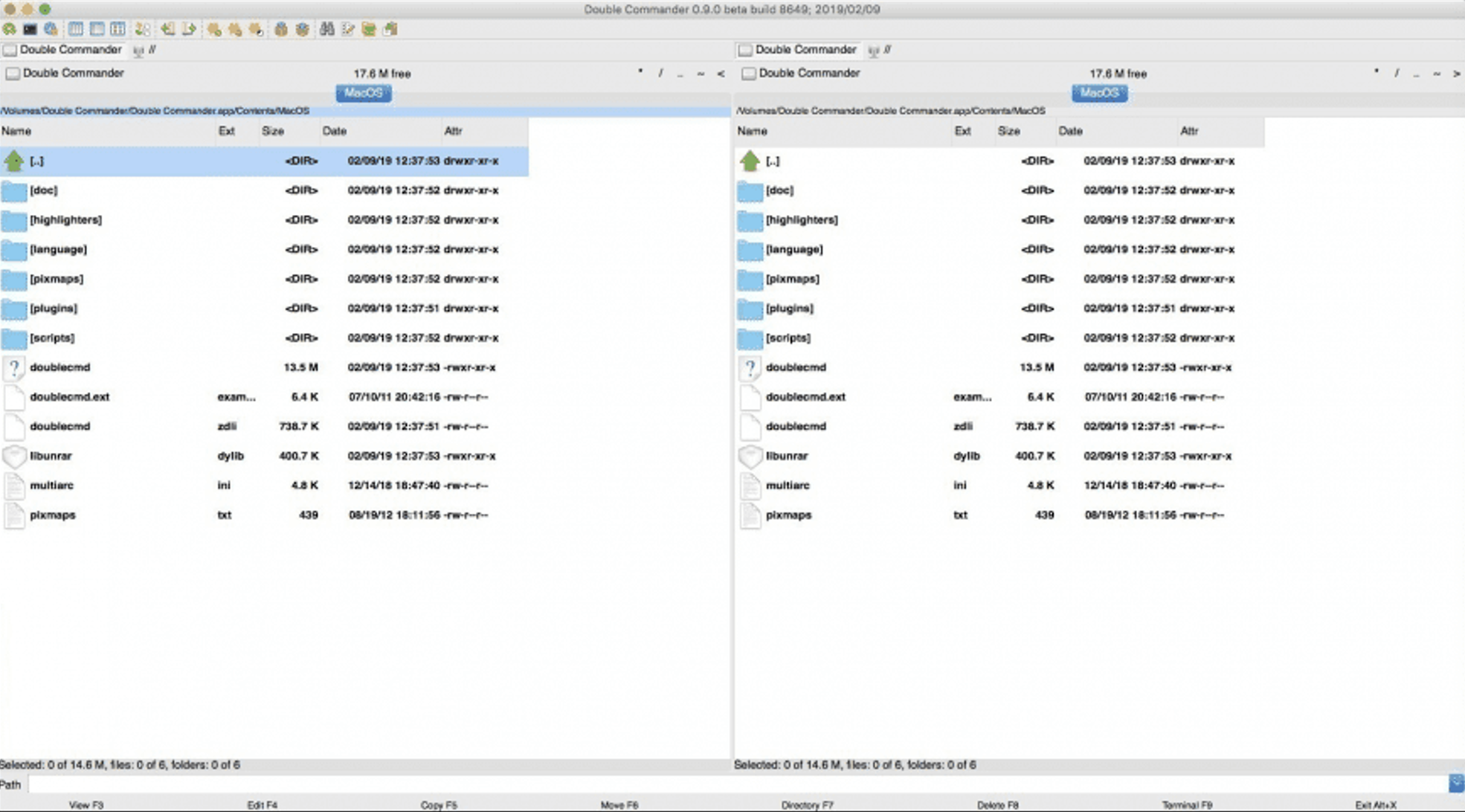The height and width of the screenshot is (812, 1465).
Task: Open the right panel directory history arrow
Action: click(x=1455, y=74)
